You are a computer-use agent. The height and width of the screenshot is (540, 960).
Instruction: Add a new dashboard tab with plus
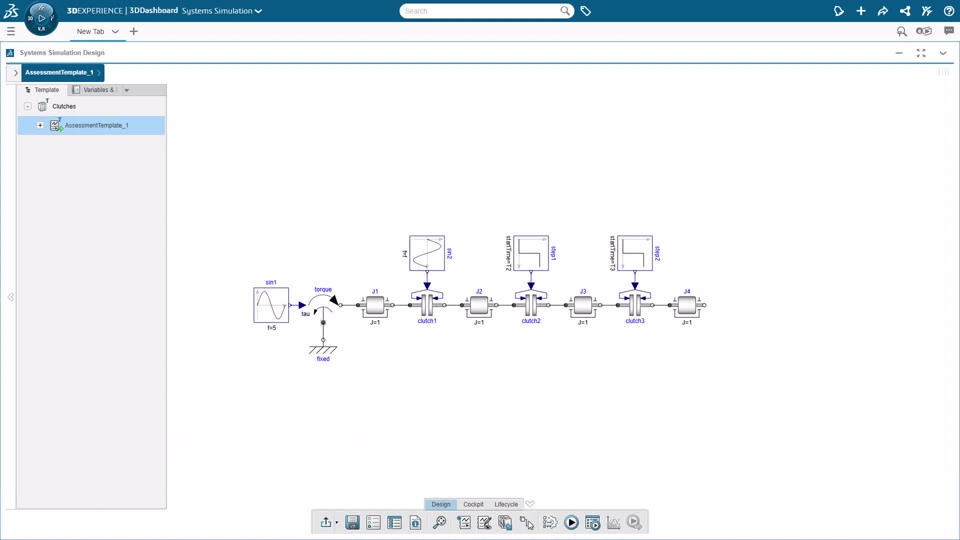pyautogui.click(x=133, y=31)
